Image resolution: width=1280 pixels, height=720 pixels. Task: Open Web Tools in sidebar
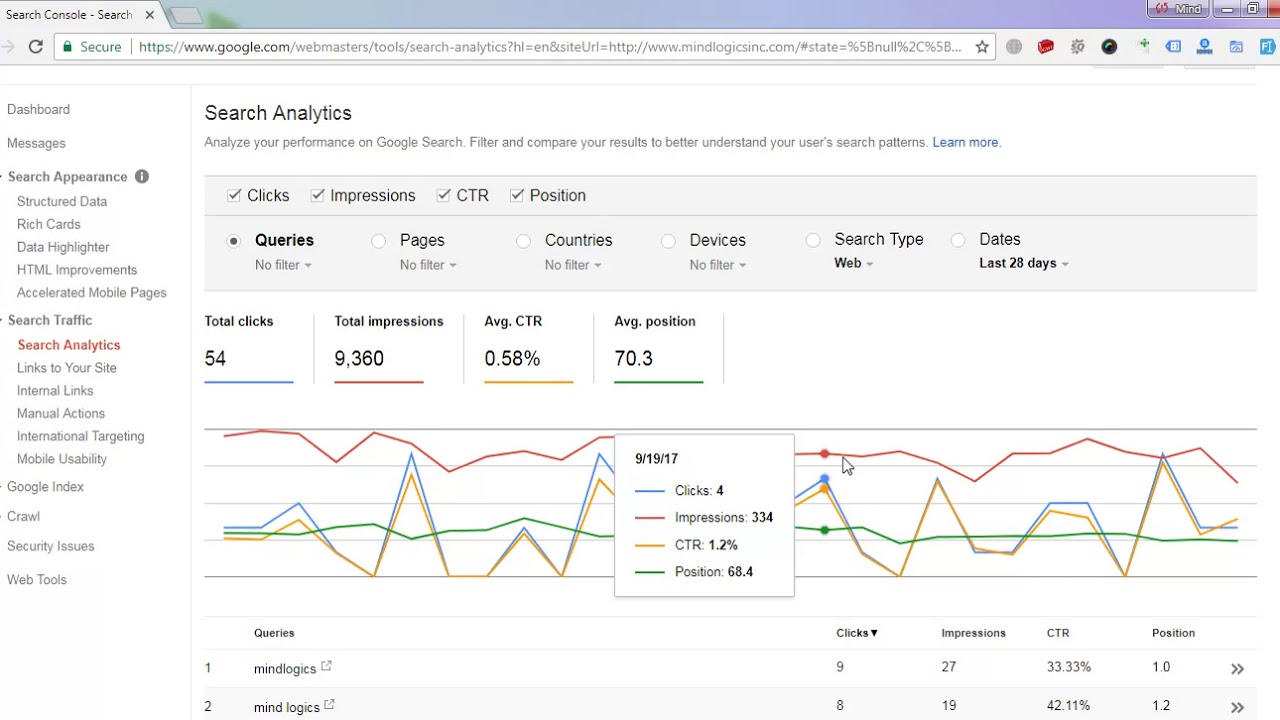[37, 580]
